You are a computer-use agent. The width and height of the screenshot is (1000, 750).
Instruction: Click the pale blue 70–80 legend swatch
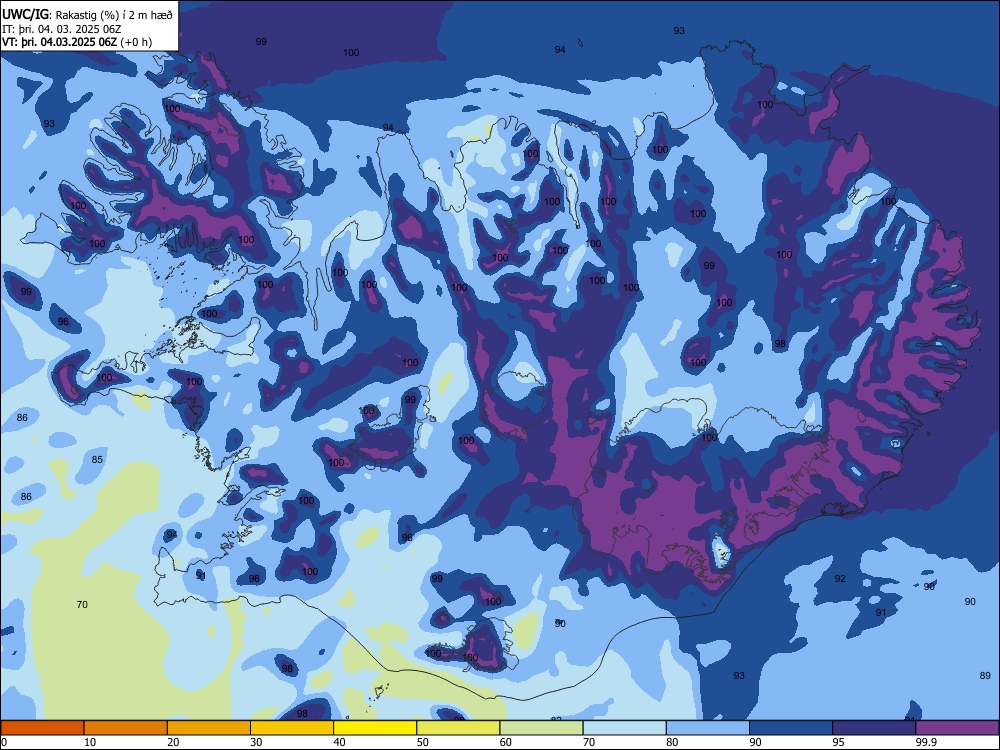[x=624, y=728]
